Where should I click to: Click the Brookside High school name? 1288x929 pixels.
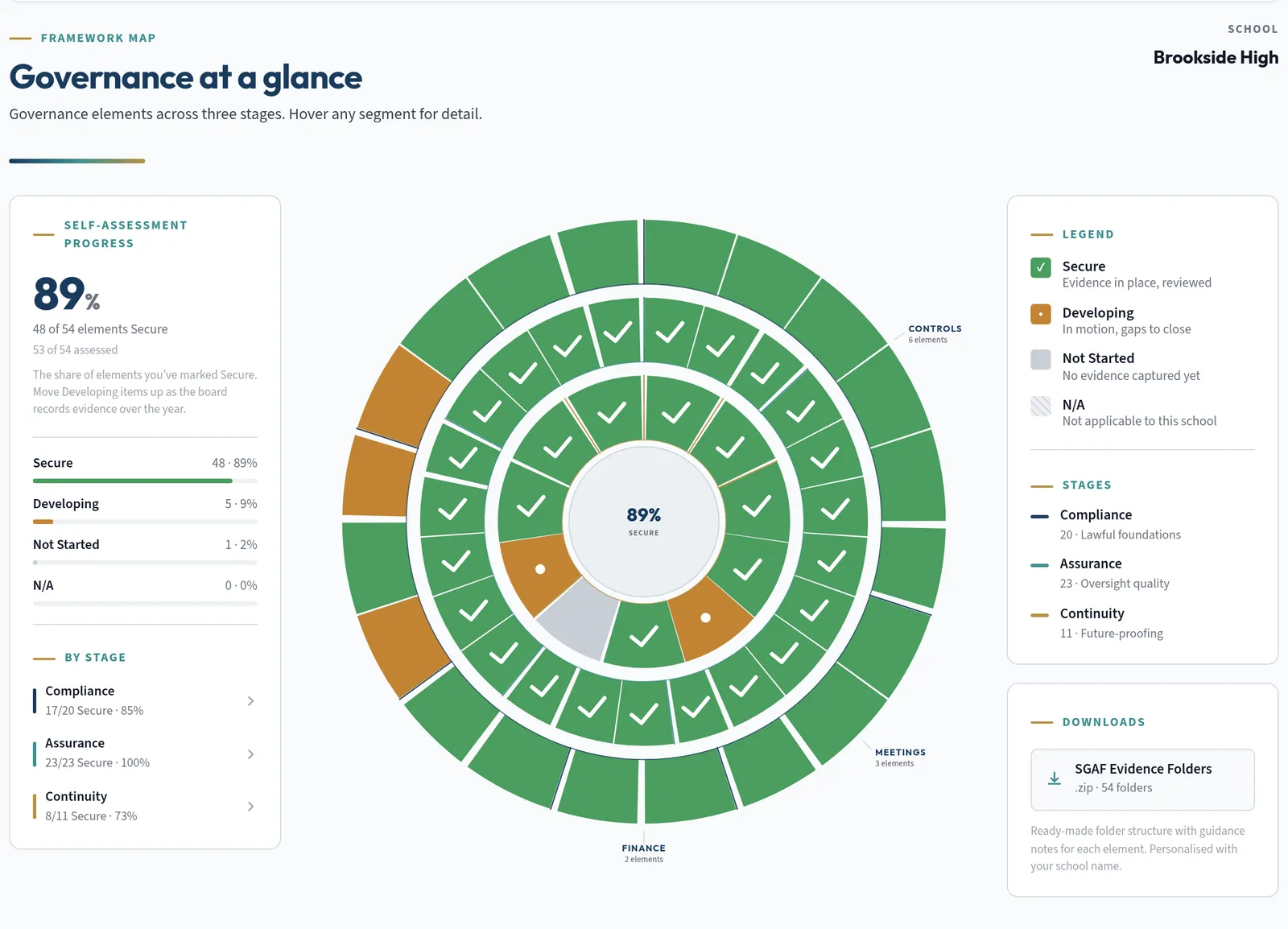point(1216,57)
